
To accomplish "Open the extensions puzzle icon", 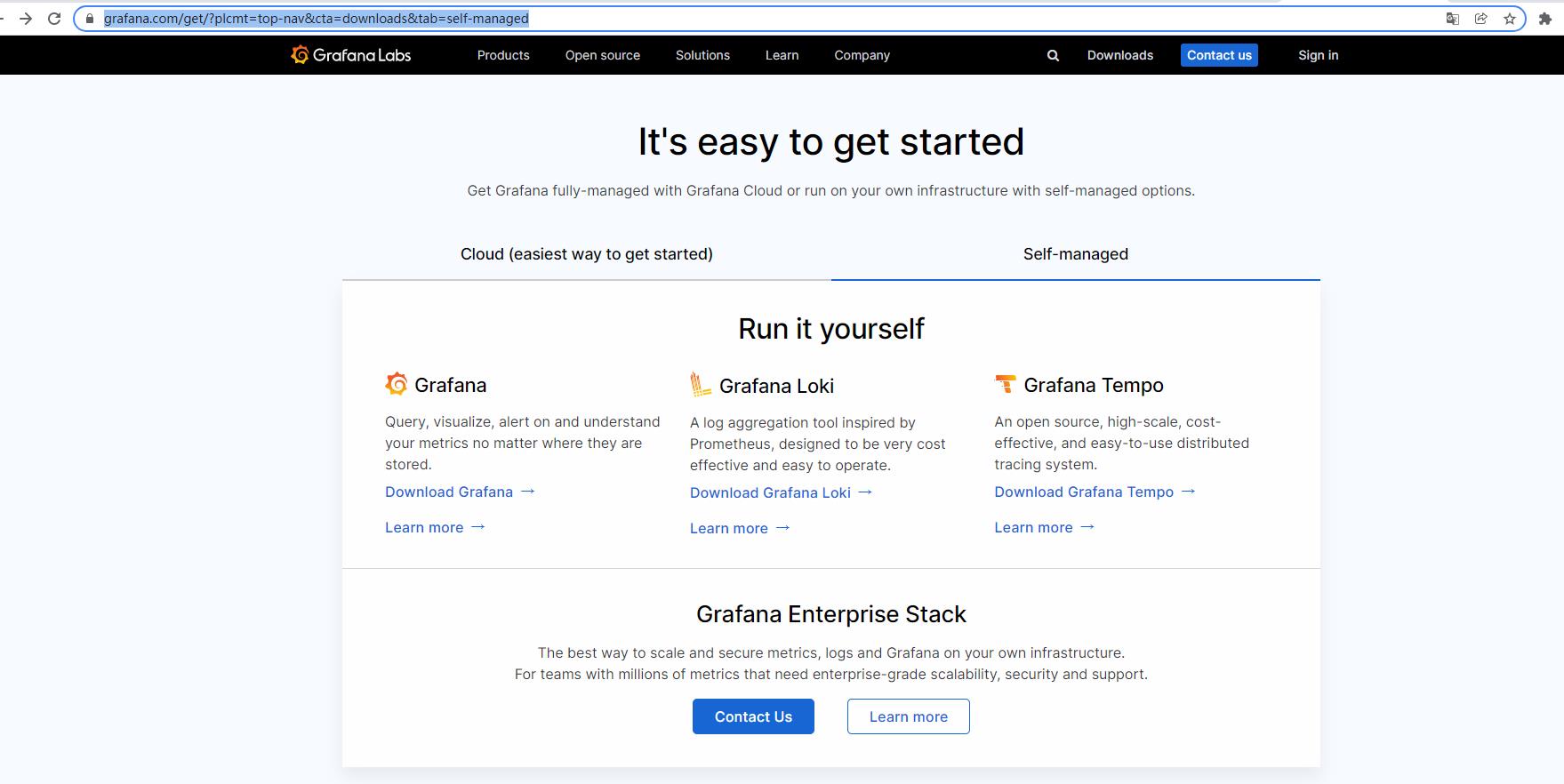I will [x=1545, y=19].
